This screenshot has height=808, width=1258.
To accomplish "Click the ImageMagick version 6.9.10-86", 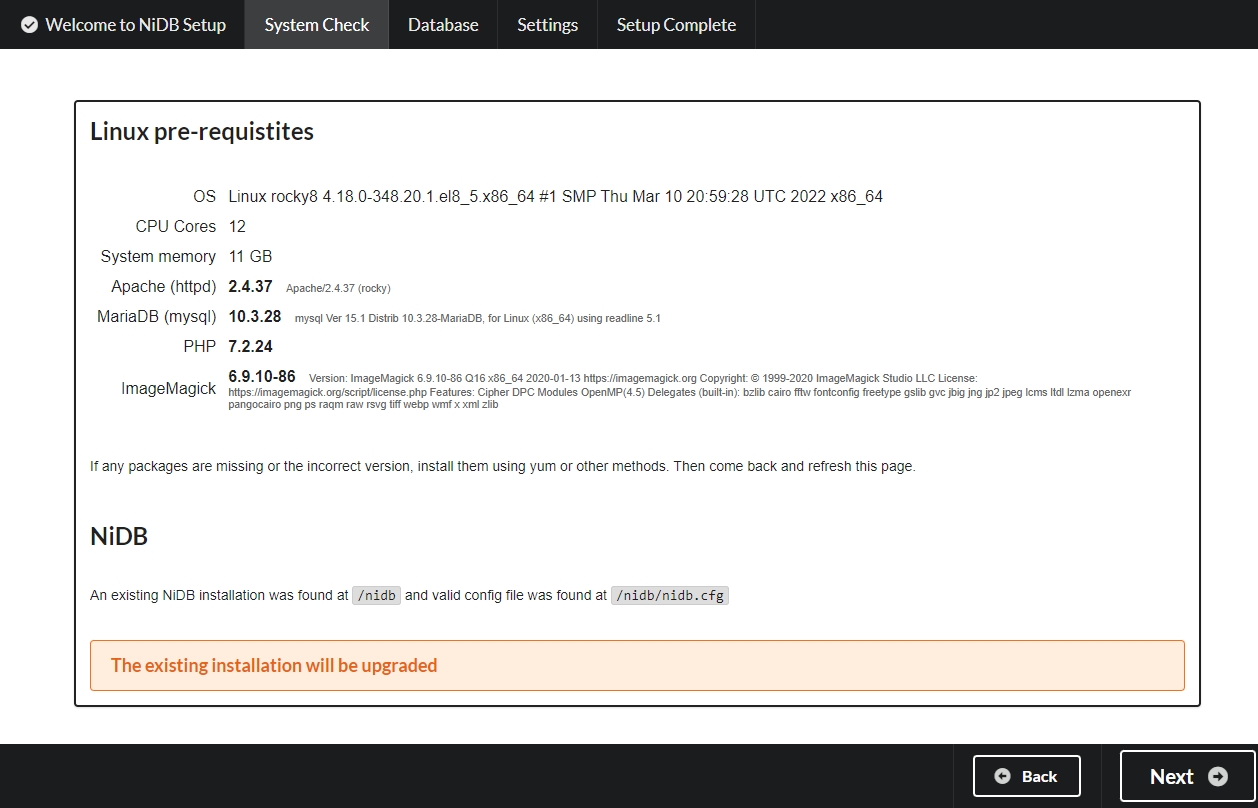I will [262, 377].
